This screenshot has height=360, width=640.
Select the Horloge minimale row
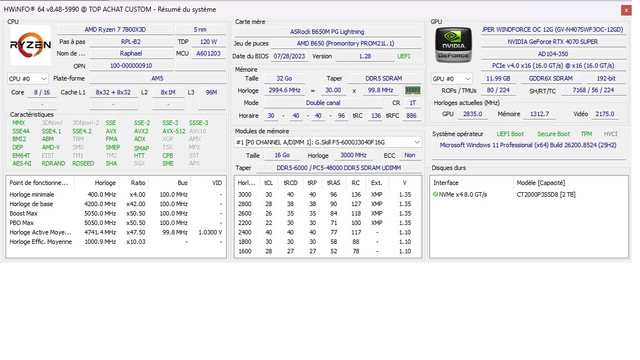pos(116,195)
